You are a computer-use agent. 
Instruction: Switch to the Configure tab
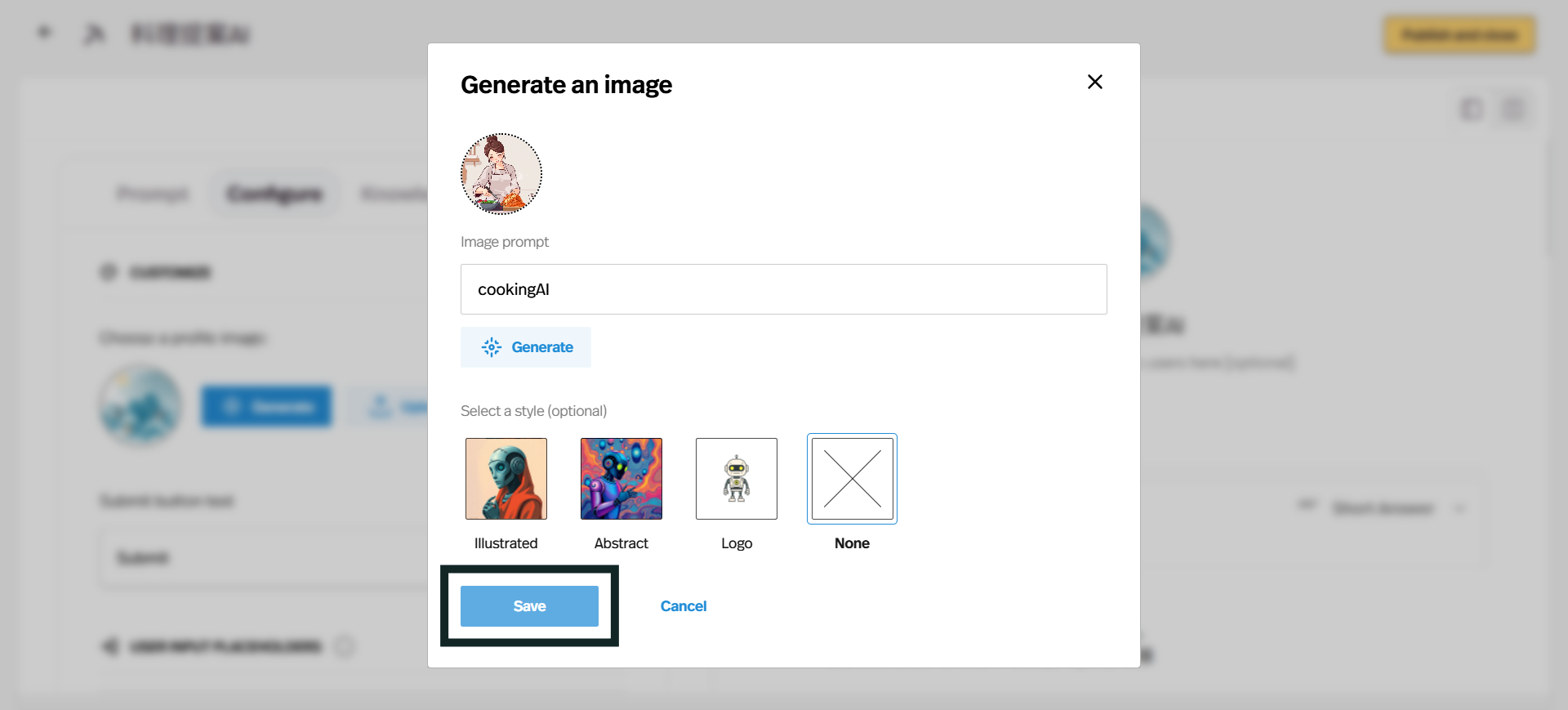274,194
